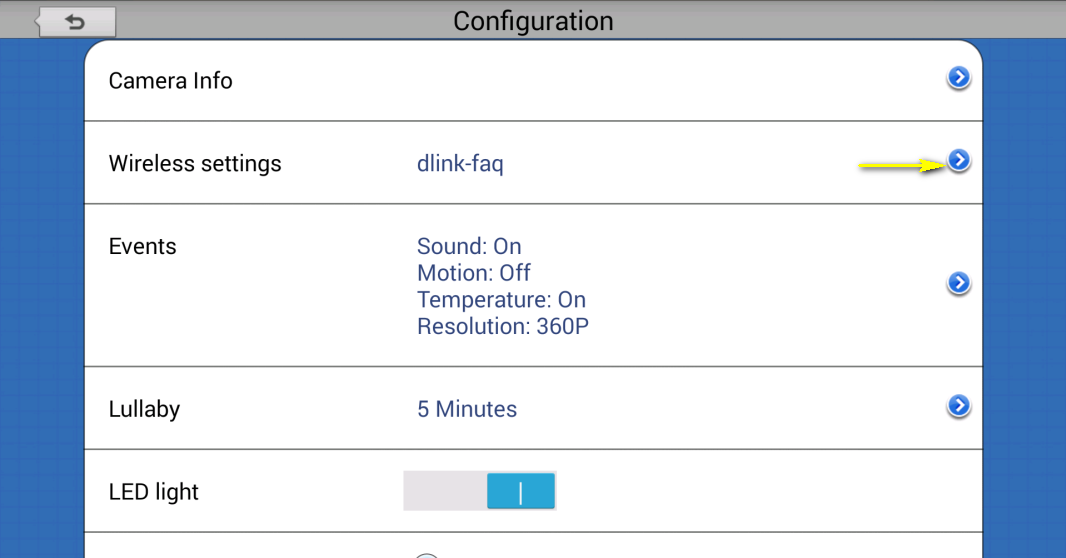Click the gray off side of the LED switch
Viewport: 1066px width, 558px height.
(x=445, y=491)
